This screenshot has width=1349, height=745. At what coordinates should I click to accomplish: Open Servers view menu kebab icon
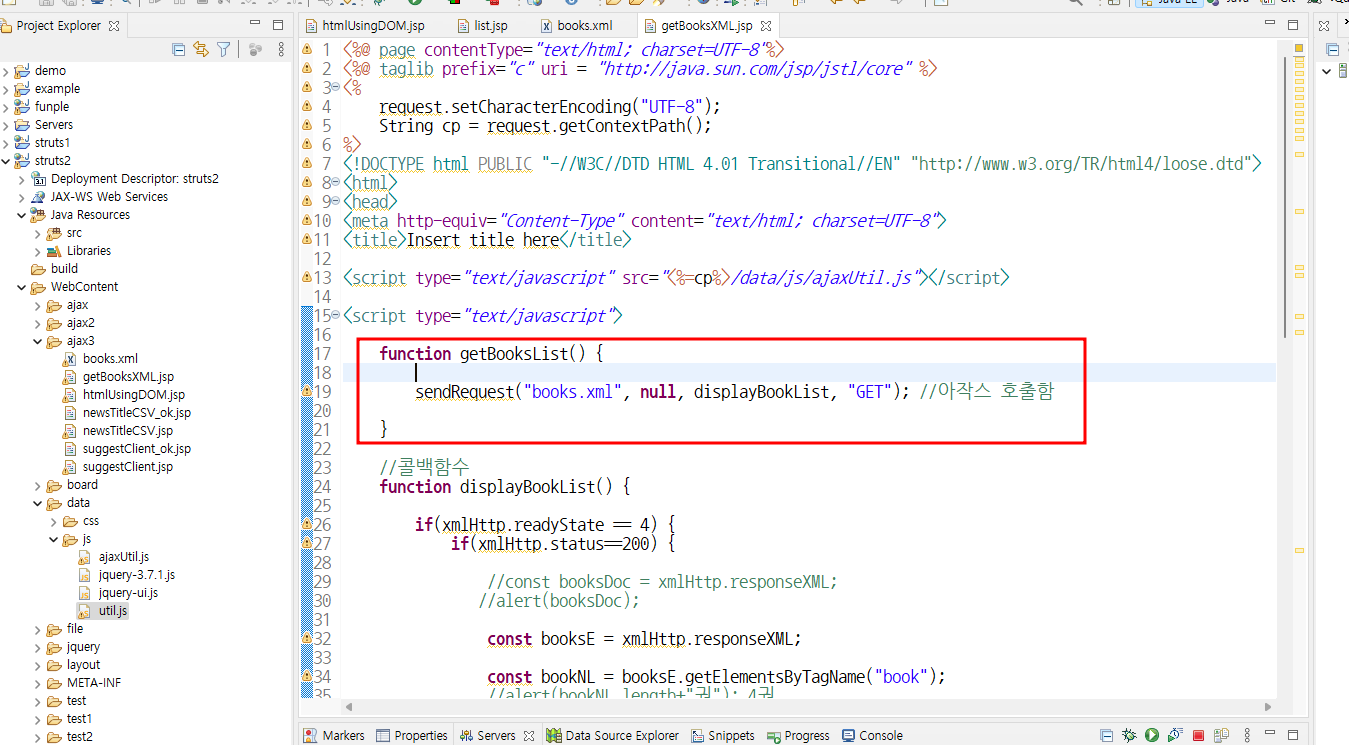tap(1249, 735)
